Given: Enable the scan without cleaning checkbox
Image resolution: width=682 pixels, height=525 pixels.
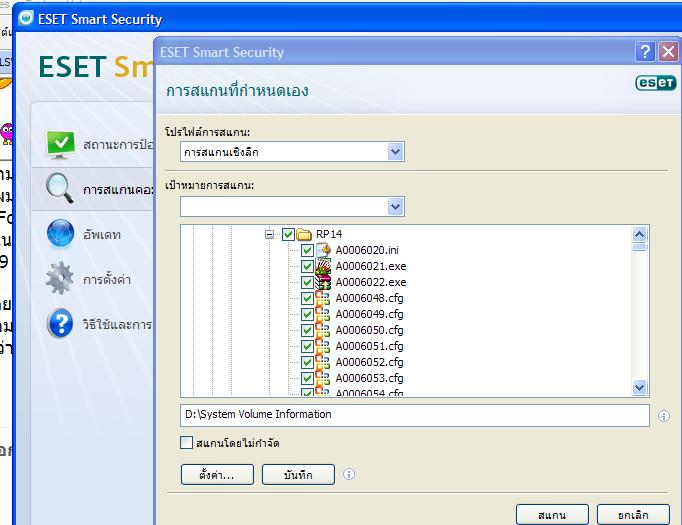Looking at the screenshot, I should 186,443.
